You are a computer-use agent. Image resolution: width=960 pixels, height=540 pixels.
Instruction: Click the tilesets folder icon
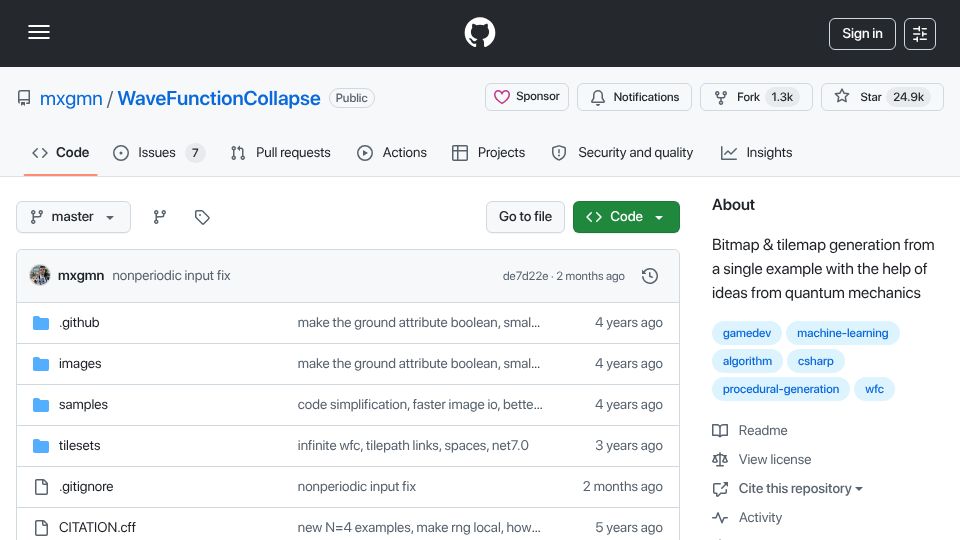click(41, 446)
